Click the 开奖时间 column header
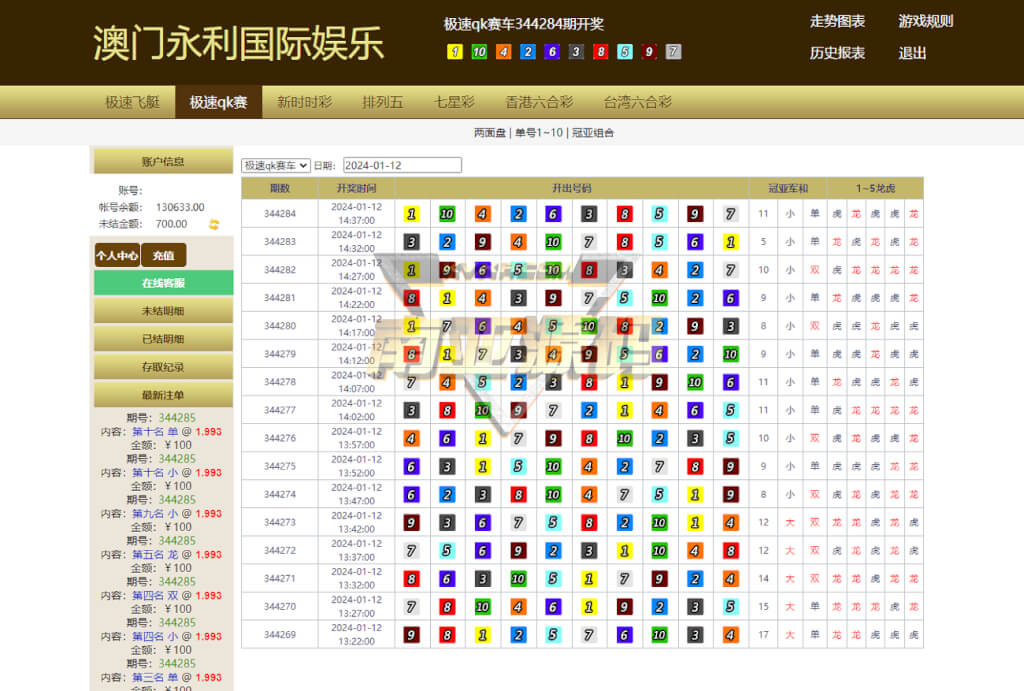The width and height of the screenshot is (1024, 691). [x=357, y=188]
